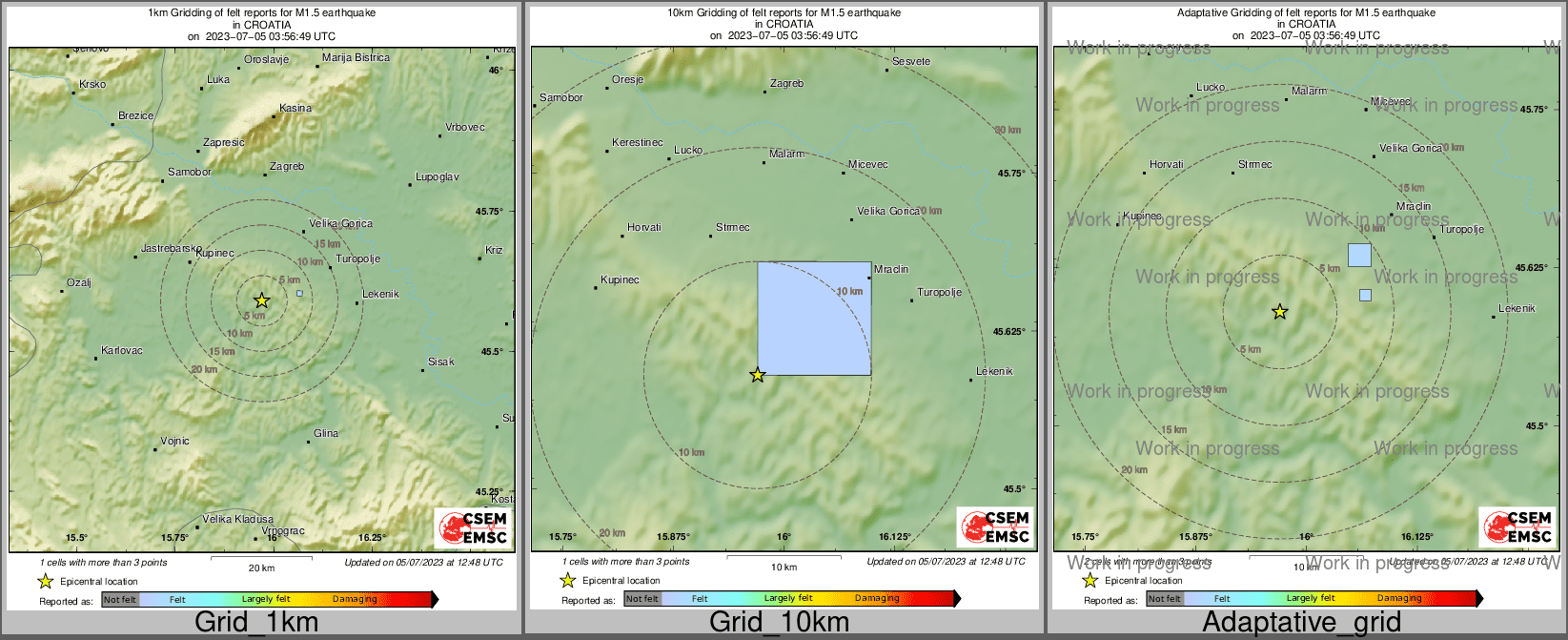Click the CSEM EMSC logo in the Grid_10km map
Image resolution: width=1568 pixels, height=640 pixels.
[995, 527]
